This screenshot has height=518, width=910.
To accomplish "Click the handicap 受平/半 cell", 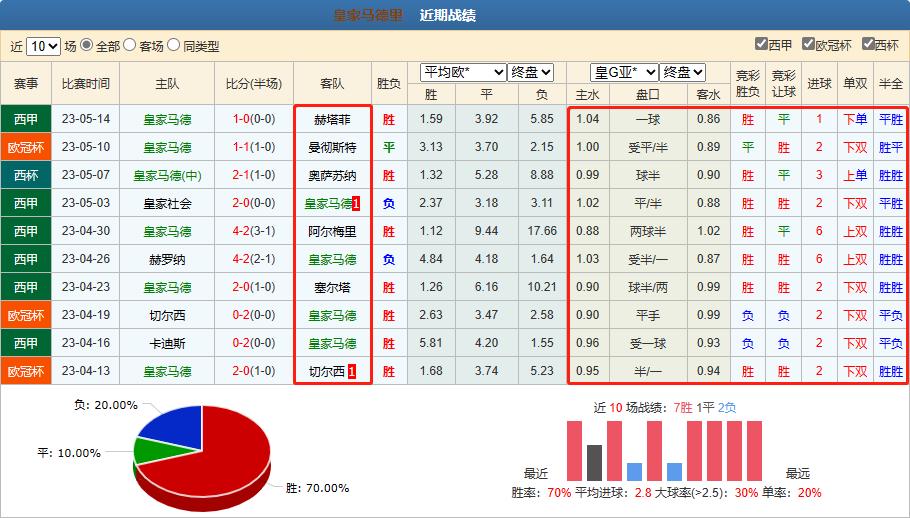I will pyautogui.click(x=648, y=147).
